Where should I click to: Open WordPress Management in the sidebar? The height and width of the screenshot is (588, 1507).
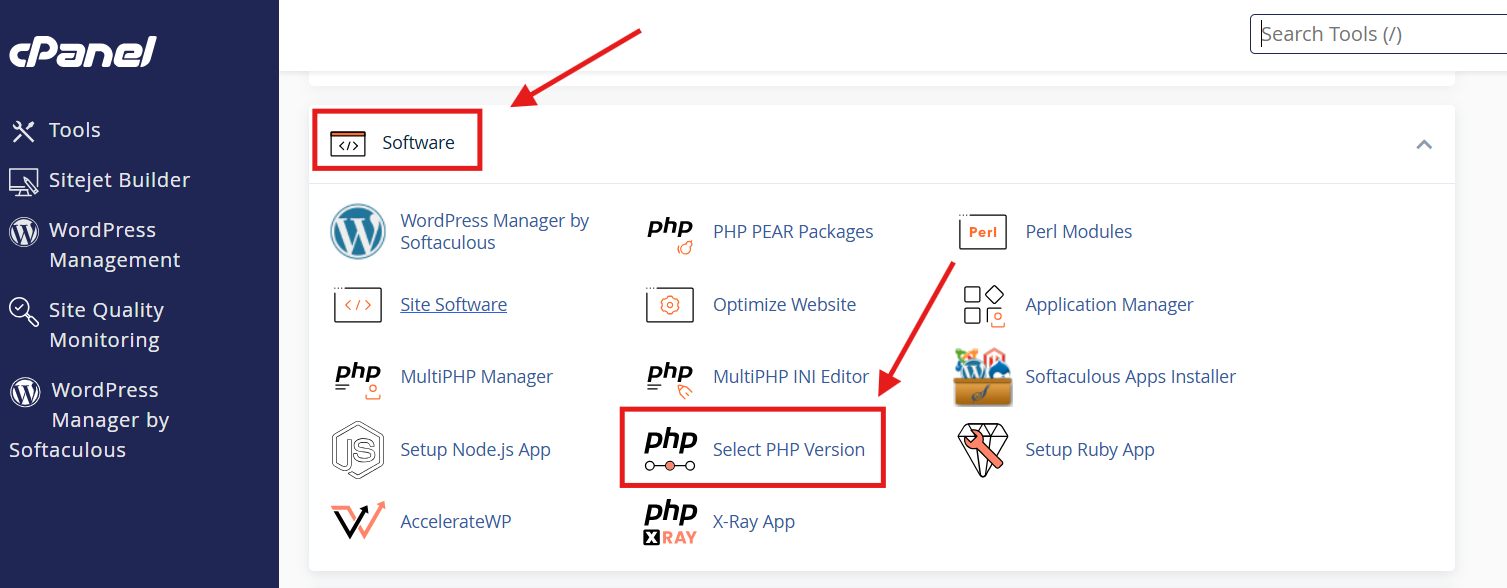click(114, 245)
